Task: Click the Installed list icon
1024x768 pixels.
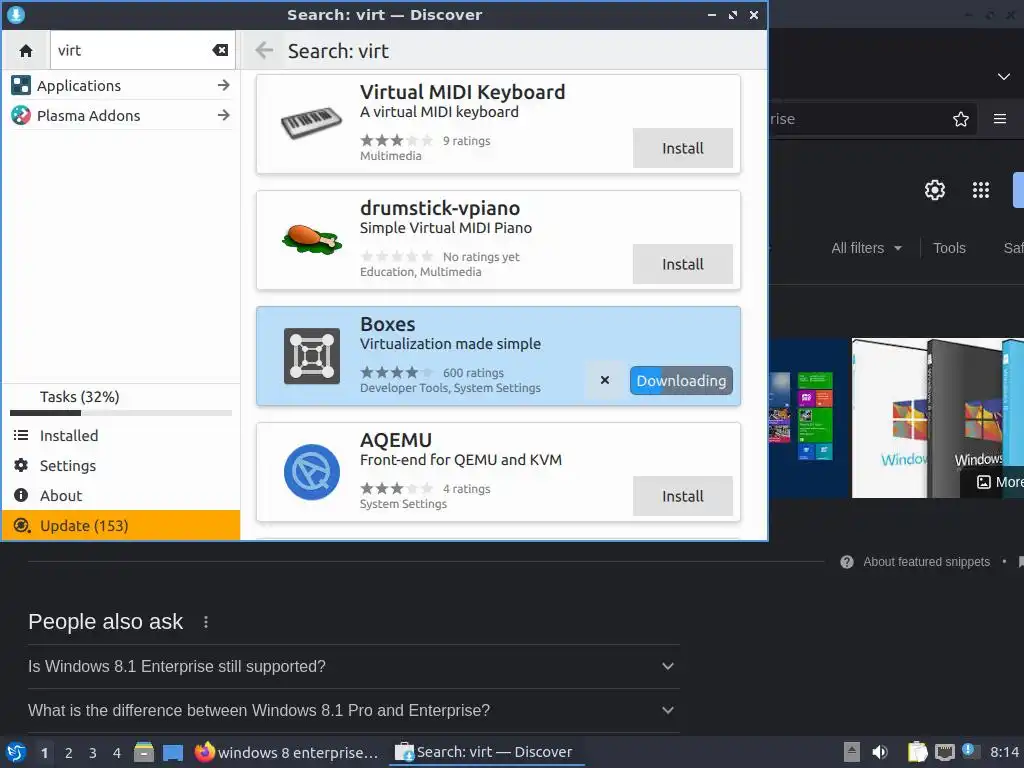Action: coord(21,435)
